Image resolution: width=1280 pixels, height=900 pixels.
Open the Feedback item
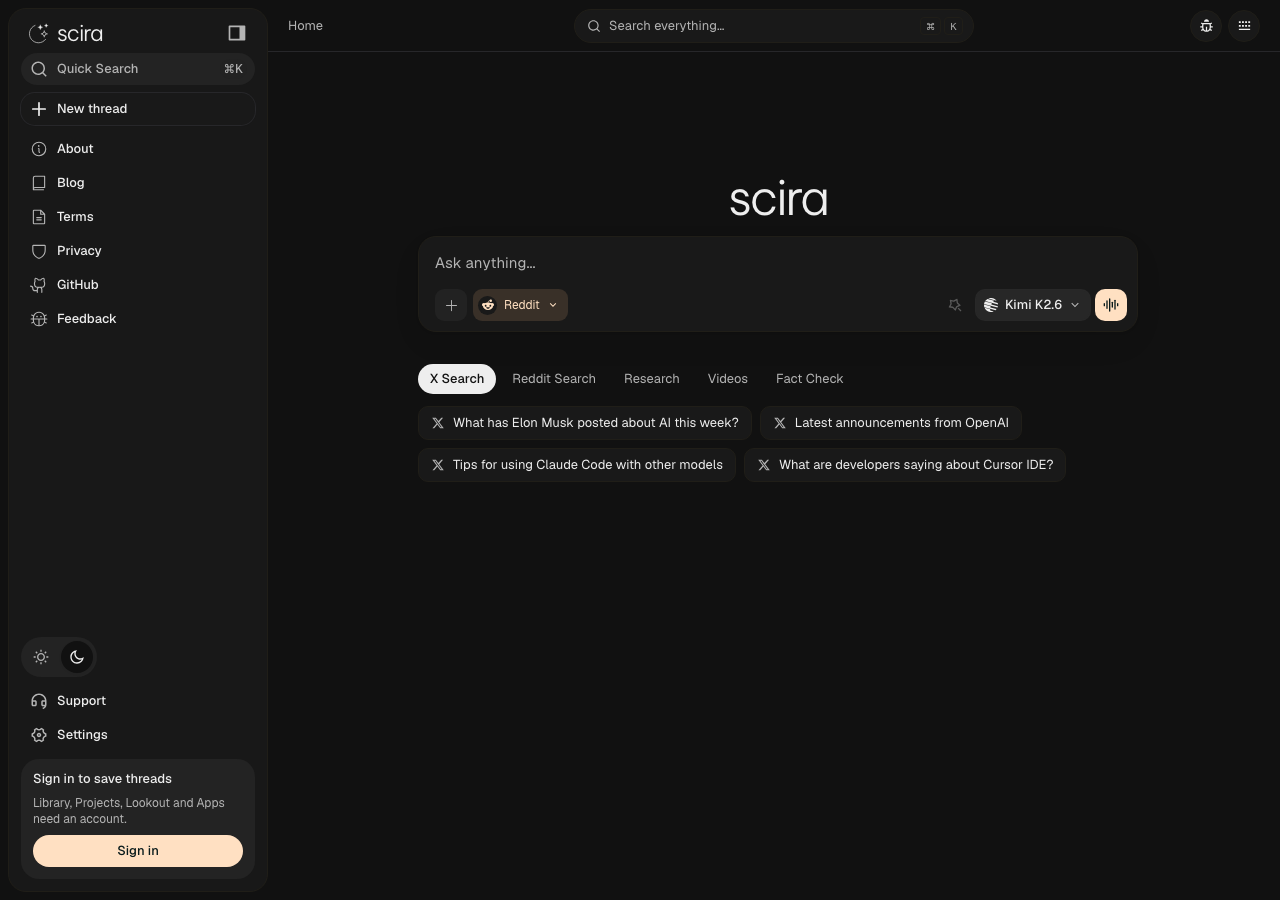click(138, 319)
